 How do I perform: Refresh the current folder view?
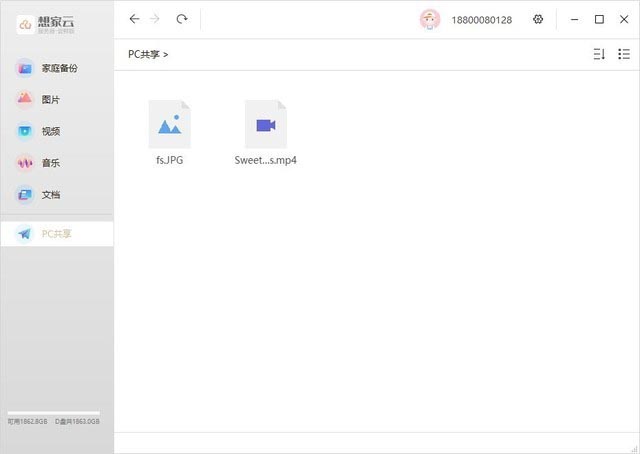[181, 19]
